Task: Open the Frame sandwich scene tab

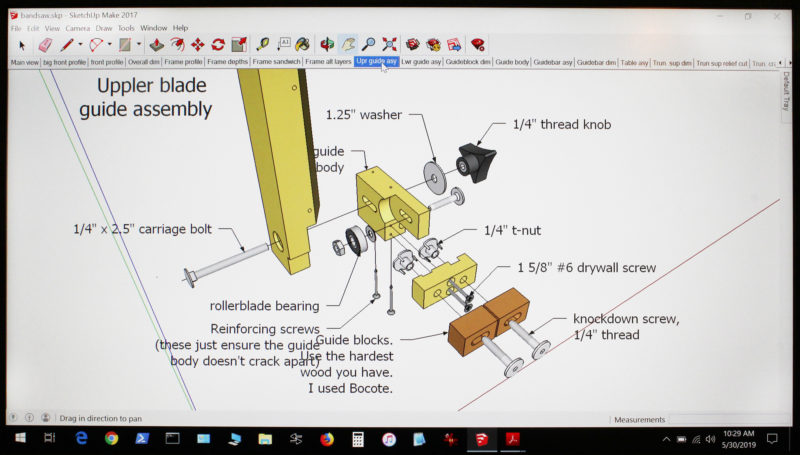Action: point(276,62)
